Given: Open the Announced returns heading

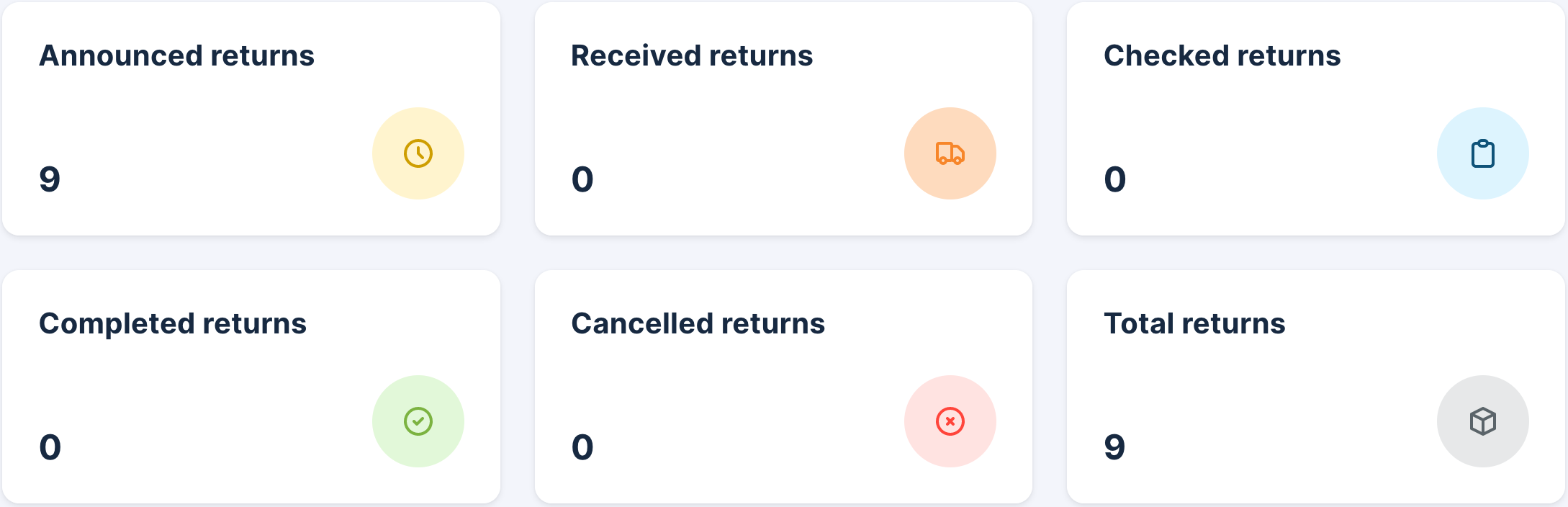Looking at the screenshot, I should (176, 55).
